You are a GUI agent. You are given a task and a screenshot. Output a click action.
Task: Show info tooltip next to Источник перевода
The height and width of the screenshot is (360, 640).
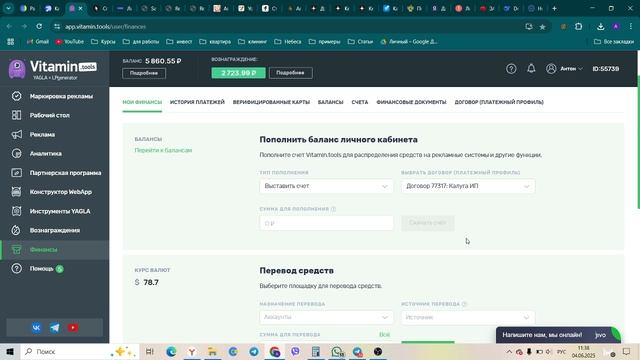click(x=464, y=304)
